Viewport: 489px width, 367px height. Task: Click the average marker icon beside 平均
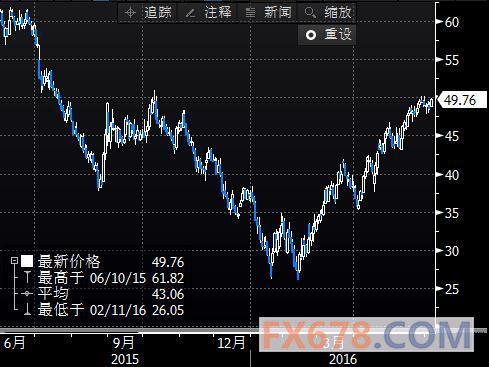coord(27,293)
